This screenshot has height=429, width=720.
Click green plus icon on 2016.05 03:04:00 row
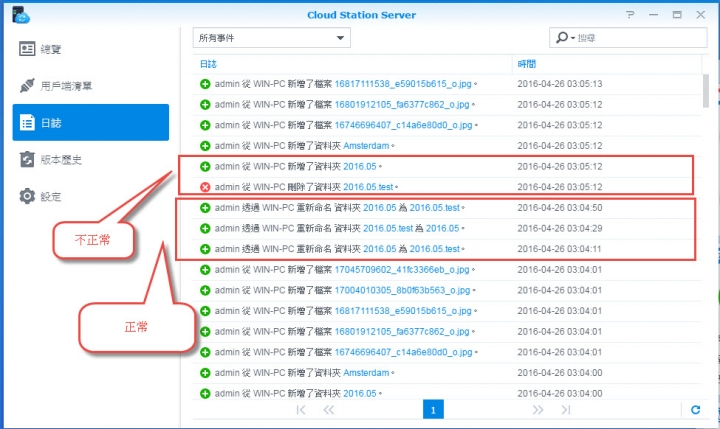coord(205,393)
